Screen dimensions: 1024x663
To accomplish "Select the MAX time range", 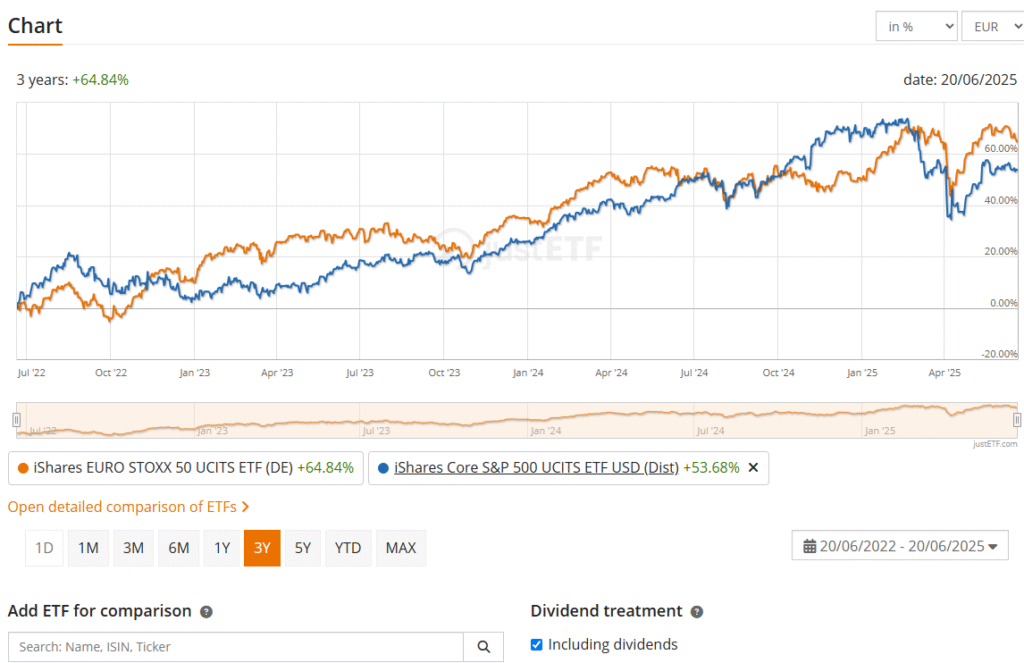I will tap(400, 548).
